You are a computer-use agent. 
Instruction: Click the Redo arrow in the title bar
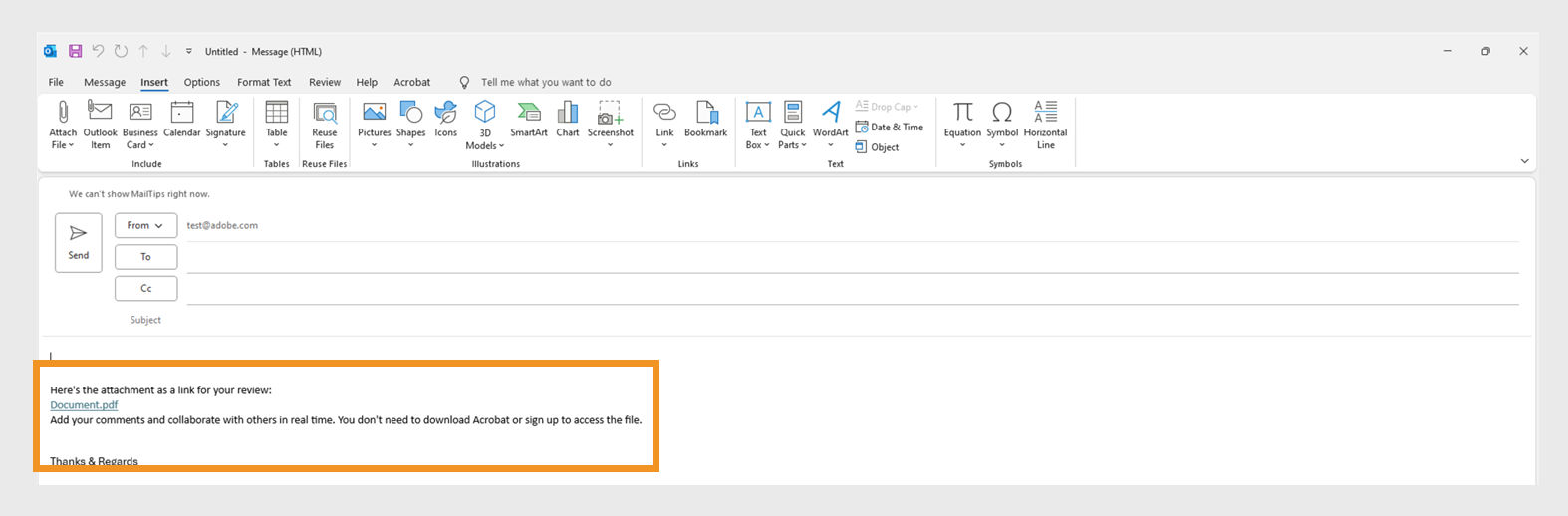[x=121, y=51]
